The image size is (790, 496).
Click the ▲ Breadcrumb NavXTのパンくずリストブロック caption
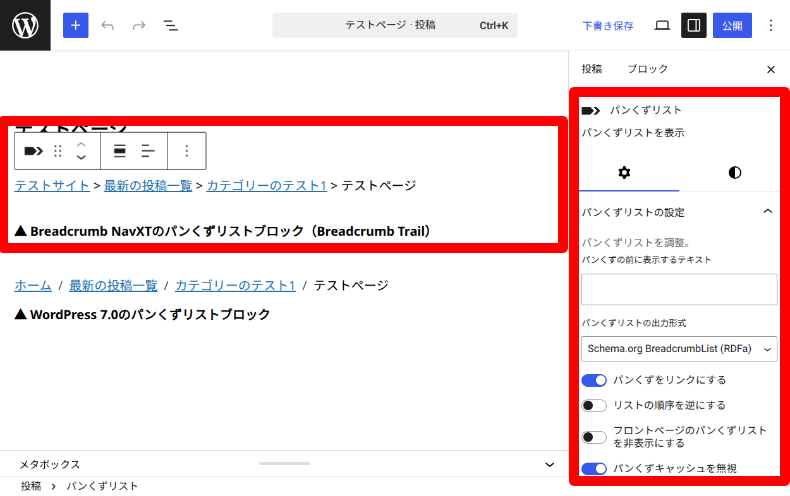pos(223,231)
